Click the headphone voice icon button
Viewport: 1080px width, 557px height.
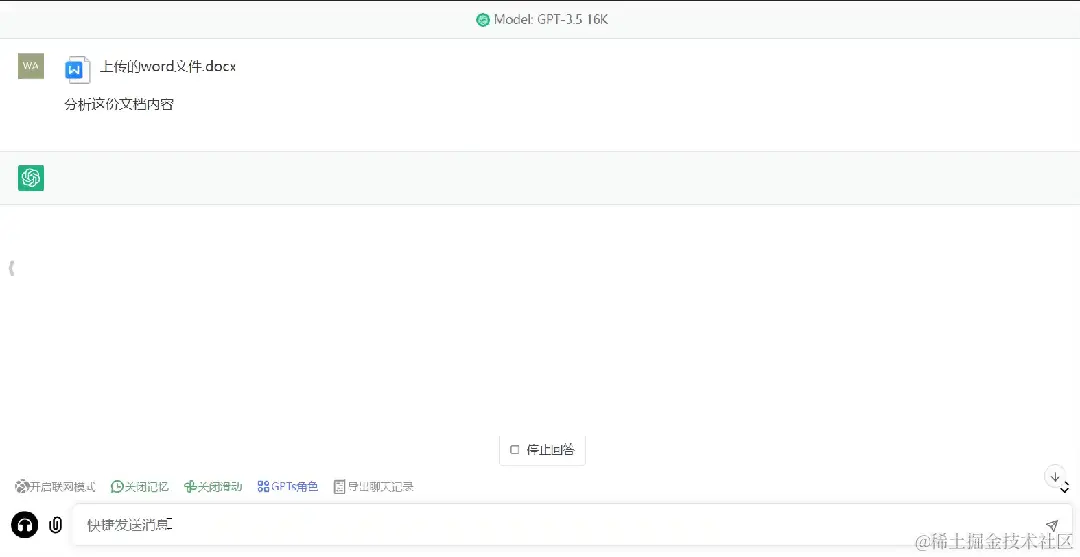coord(25,525)
